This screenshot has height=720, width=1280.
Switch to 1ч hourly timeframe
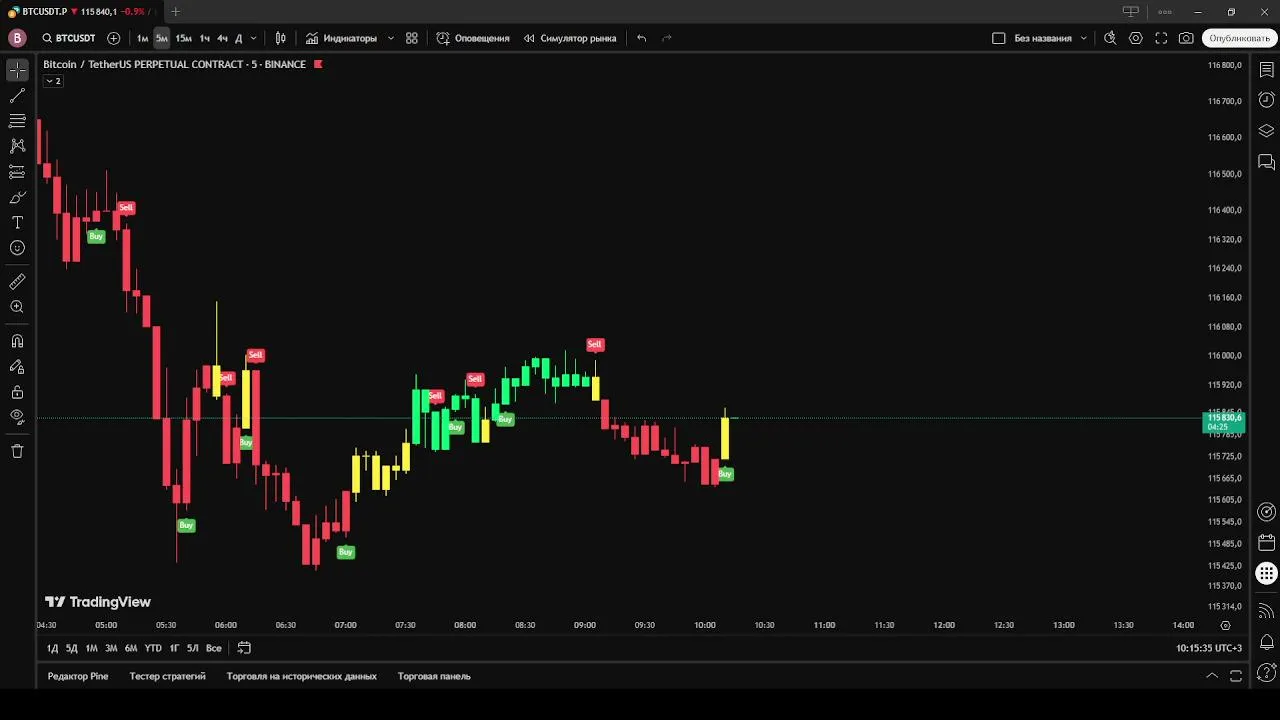[204, 38]
